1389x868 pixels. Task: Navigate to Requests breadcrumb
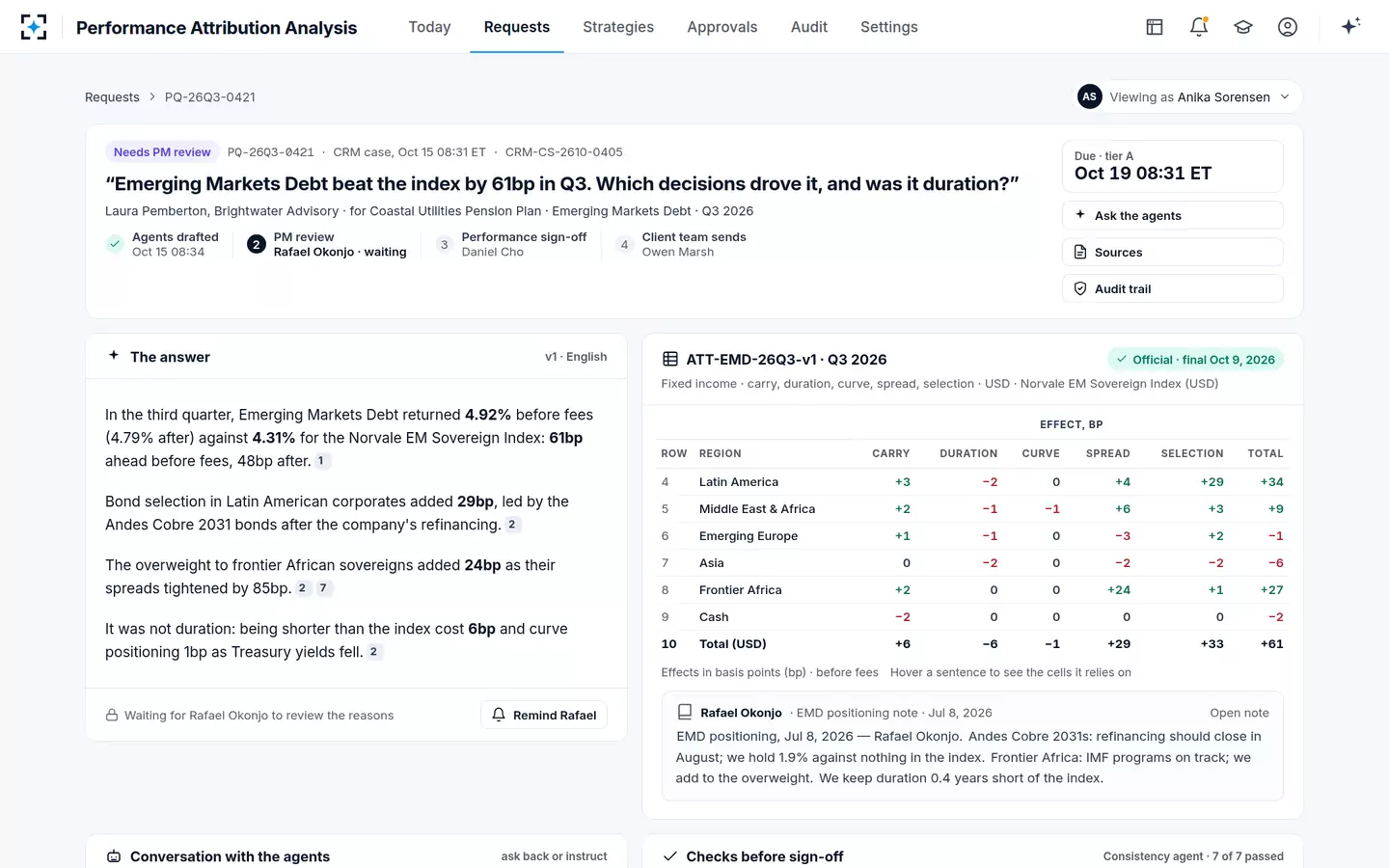112,96
